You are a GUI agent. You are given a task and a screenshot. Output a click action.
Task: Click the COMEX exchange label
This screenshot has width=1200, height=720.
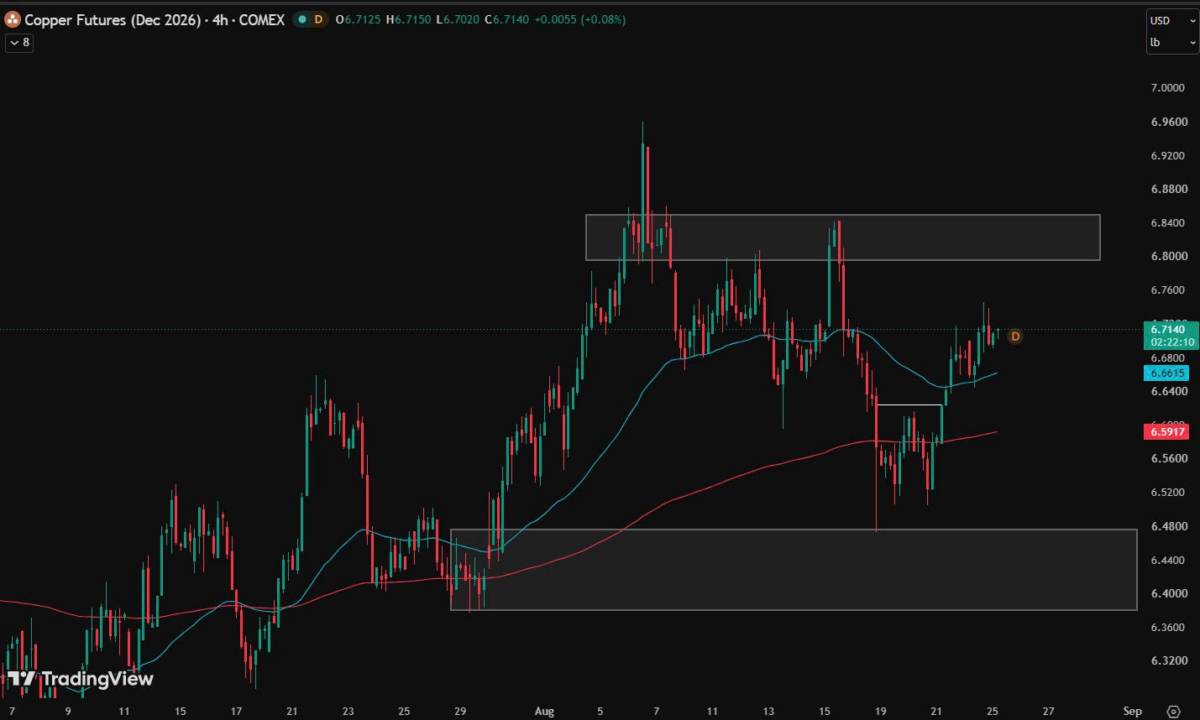(263, 19)
